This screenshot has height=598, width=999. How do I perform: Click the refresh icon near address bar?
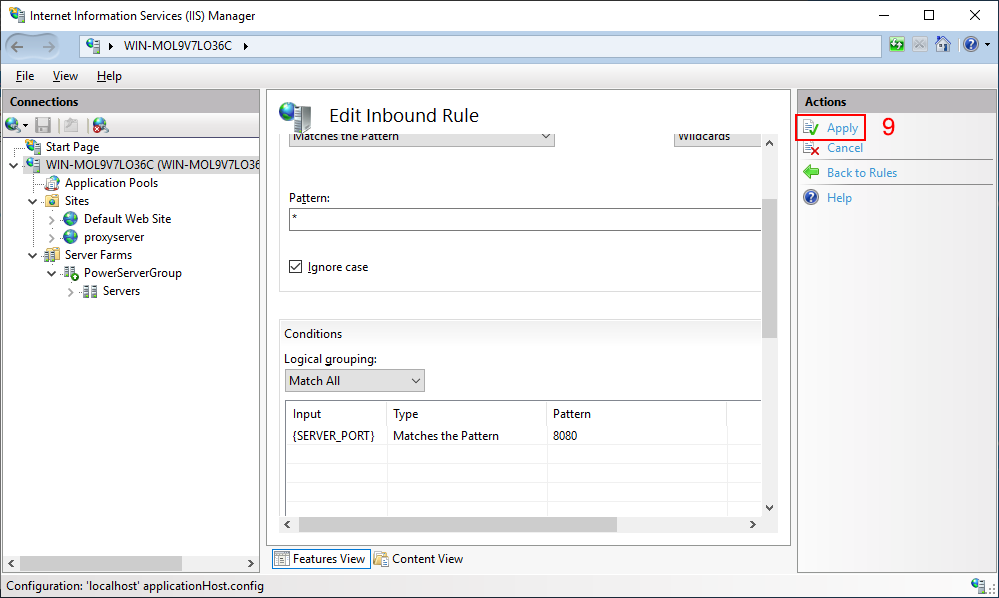point(897,45)
